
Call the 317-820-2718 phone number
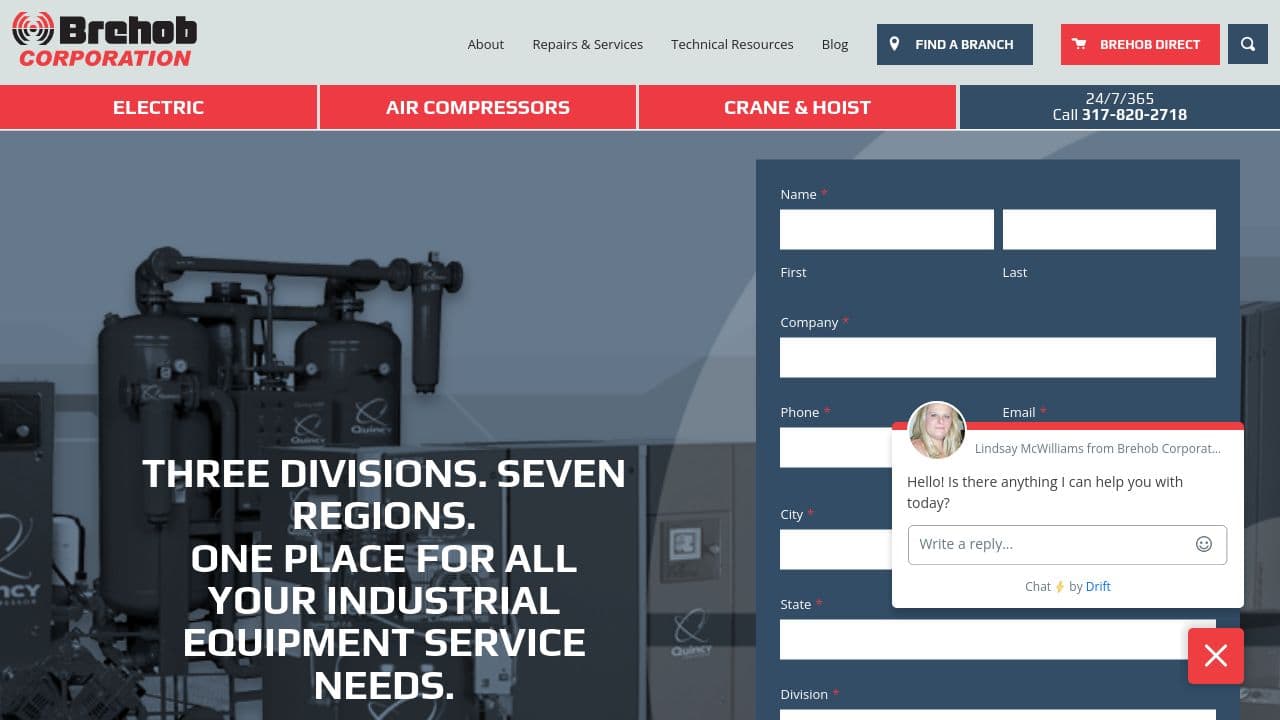coord(1134,115)
